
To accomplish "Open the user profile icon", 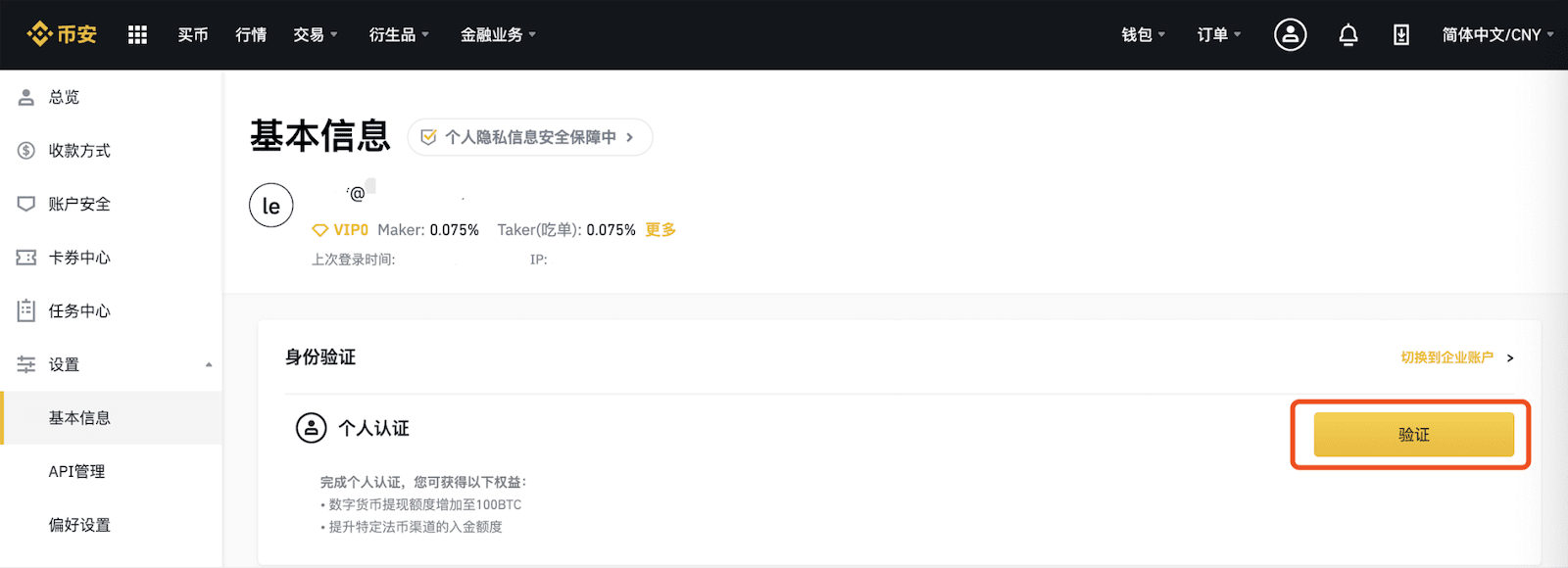I will (x=1290, y=34).
